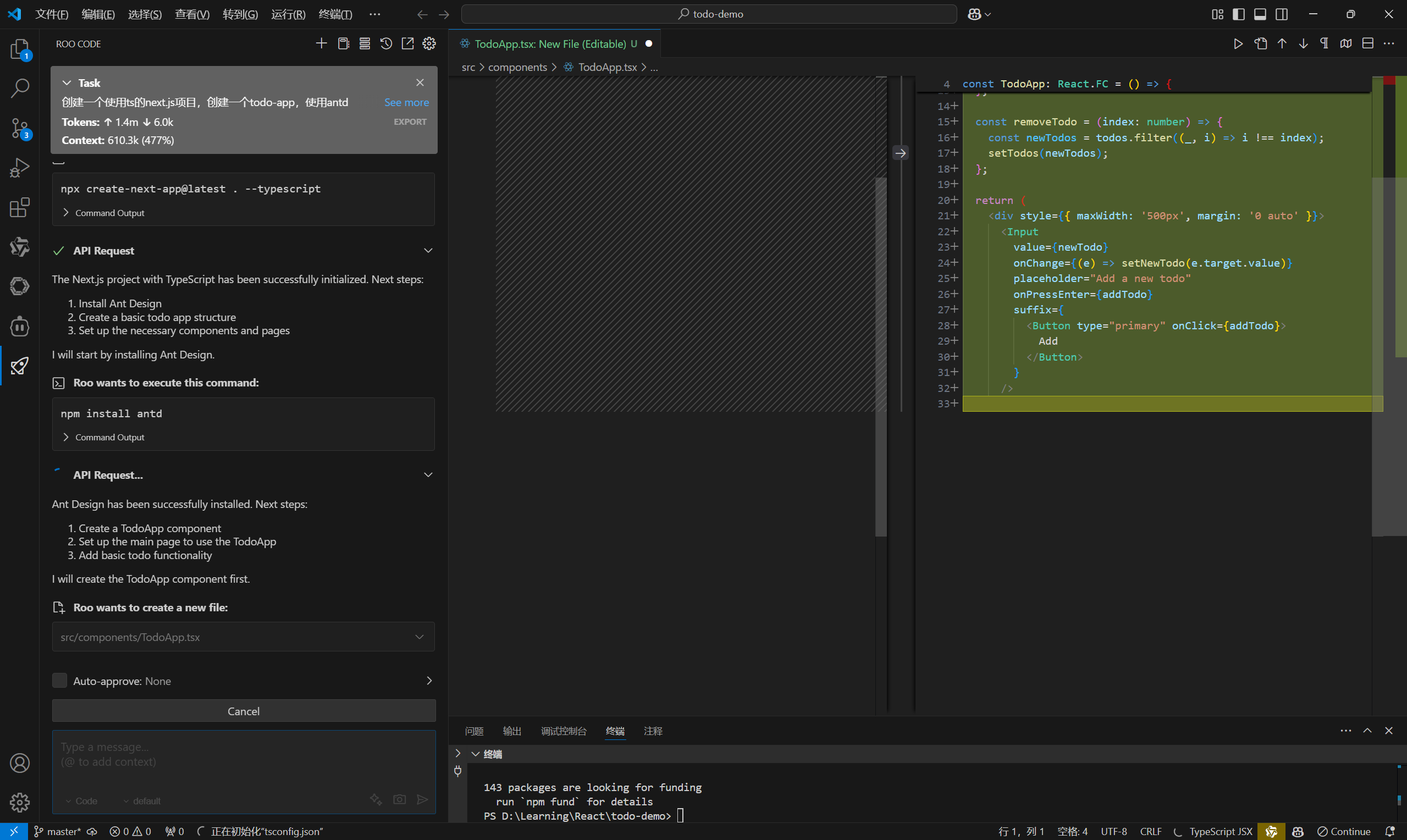Open Roo Code history

pyautogui.click(x=386, y=43)
